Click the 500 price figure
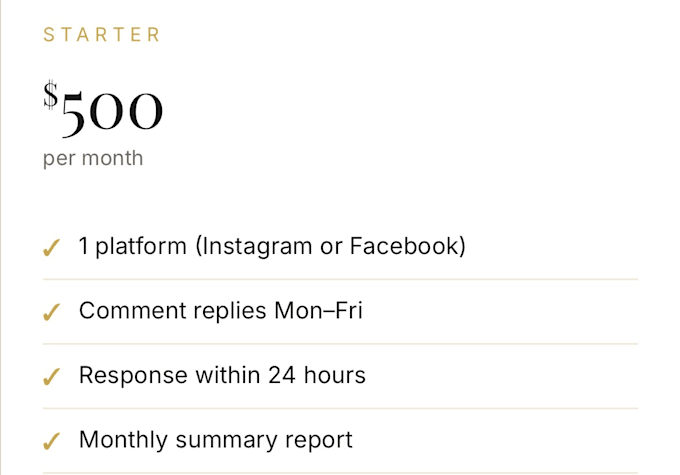680x475 pixels. tap(112, 111)
